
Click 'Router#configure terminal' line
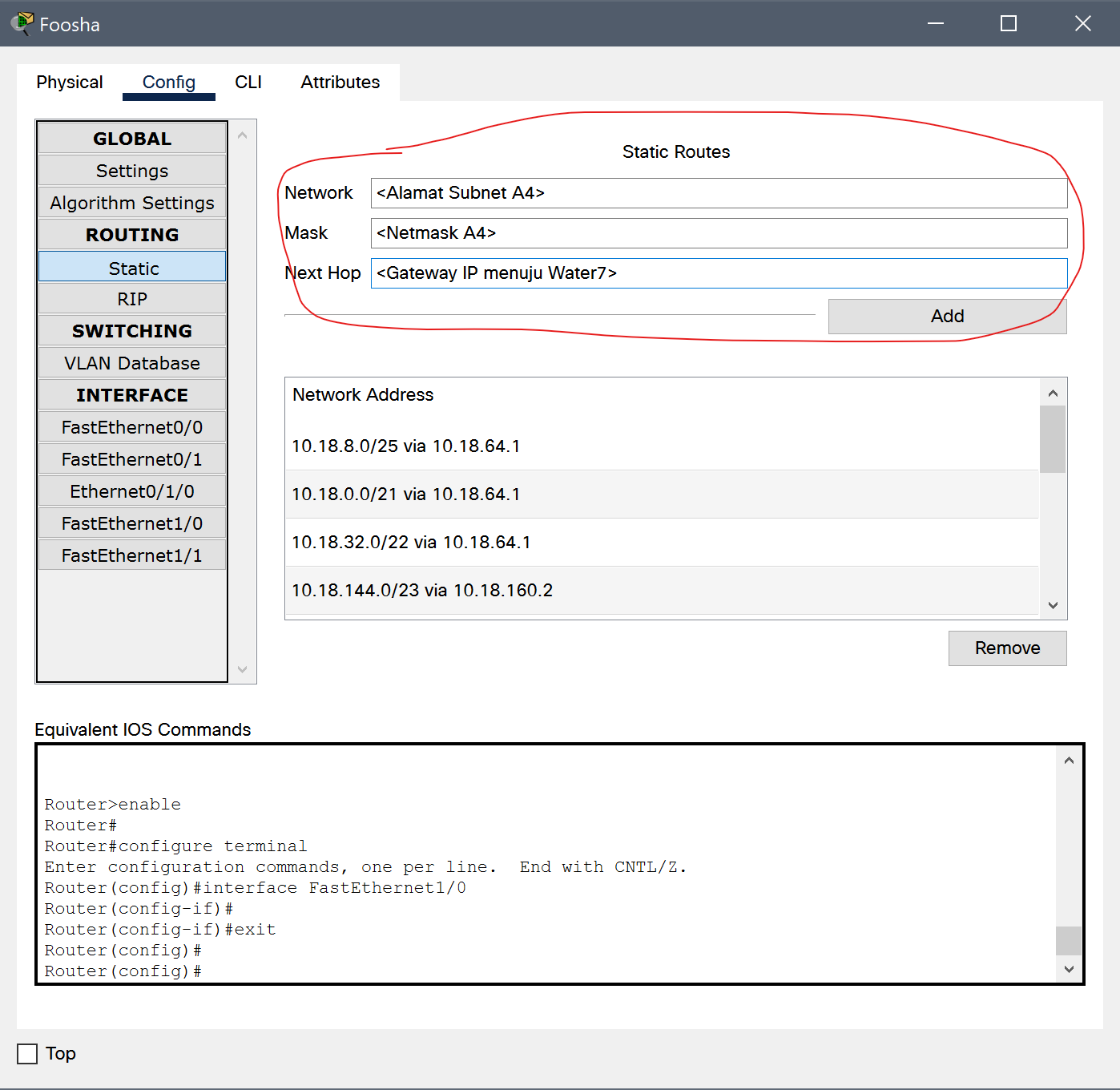175,846
